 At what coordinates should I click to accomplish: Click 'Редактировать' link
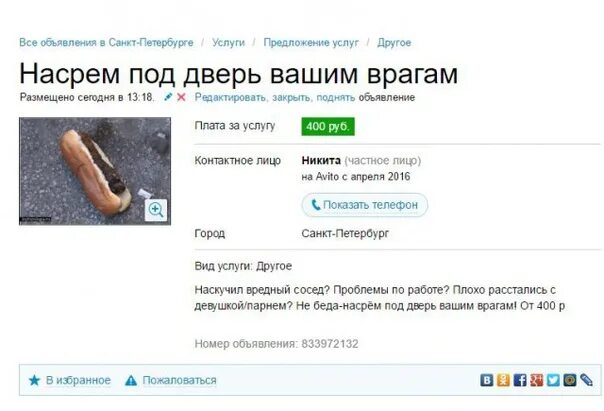click(230, 97)
